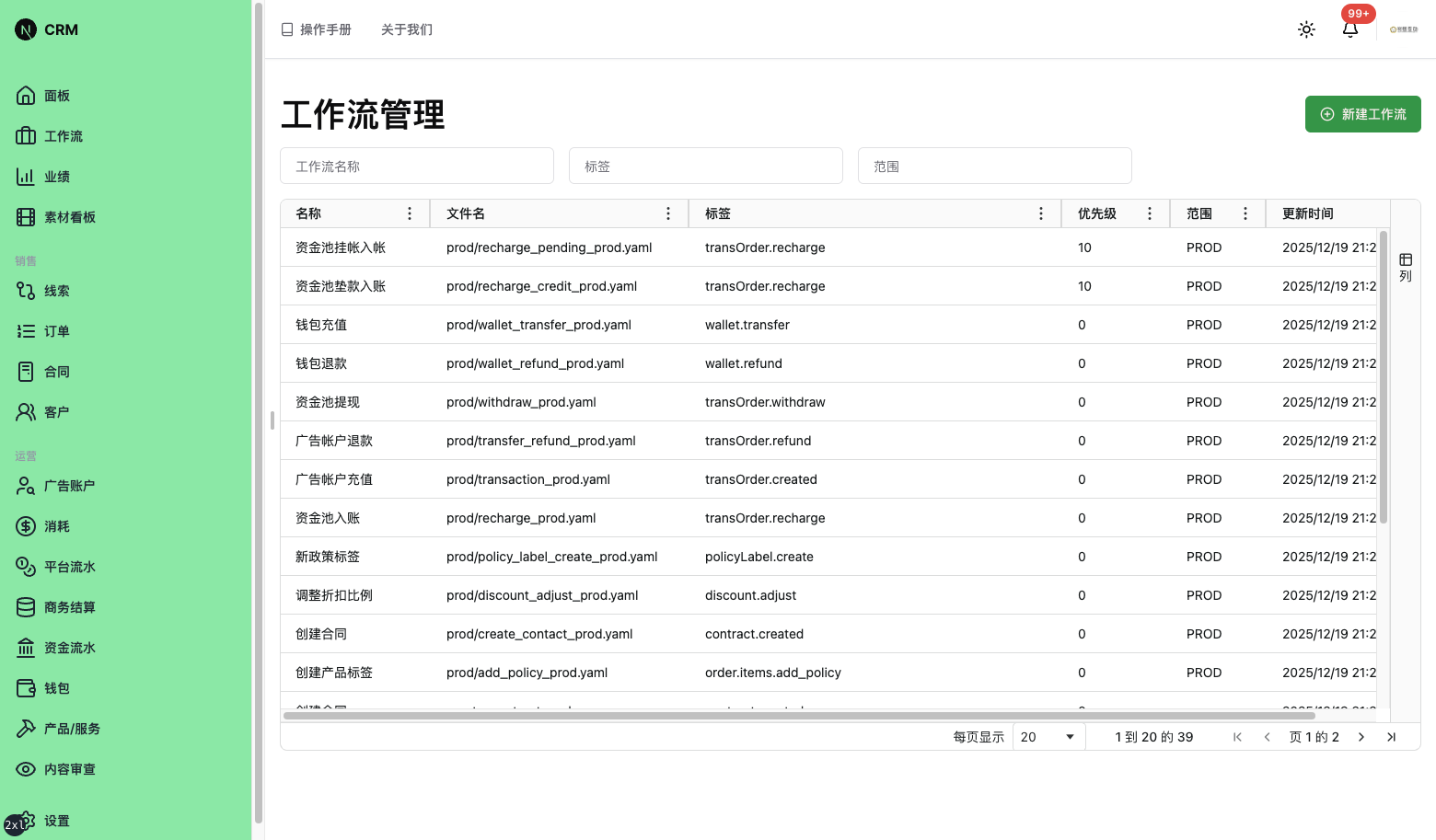The height and width of the screenshot is (840, 1436).
Task: Go to the last page of results
Action: (x=1392, y=736)
